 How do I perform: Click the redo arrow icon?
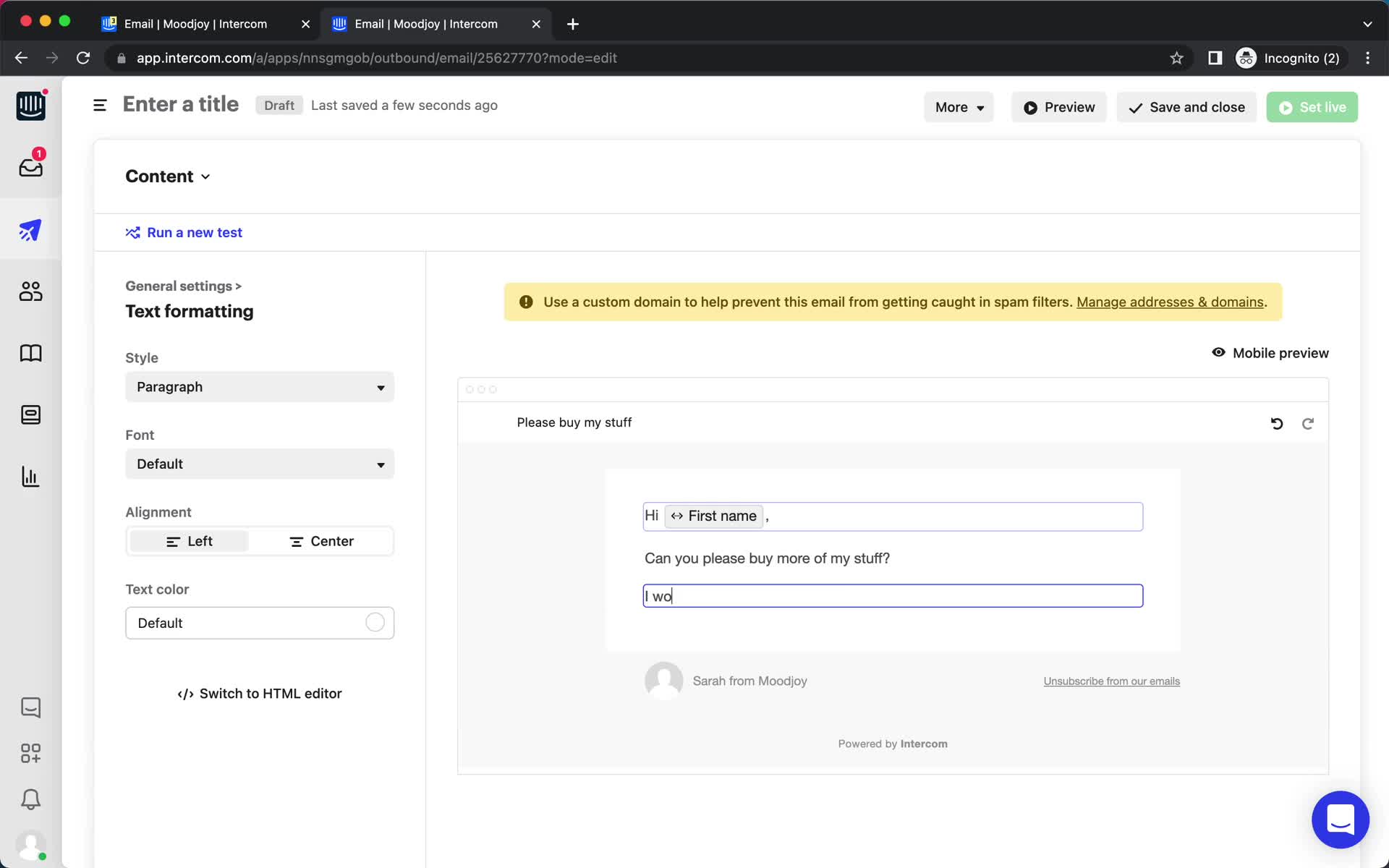(x=1307, y=423)
